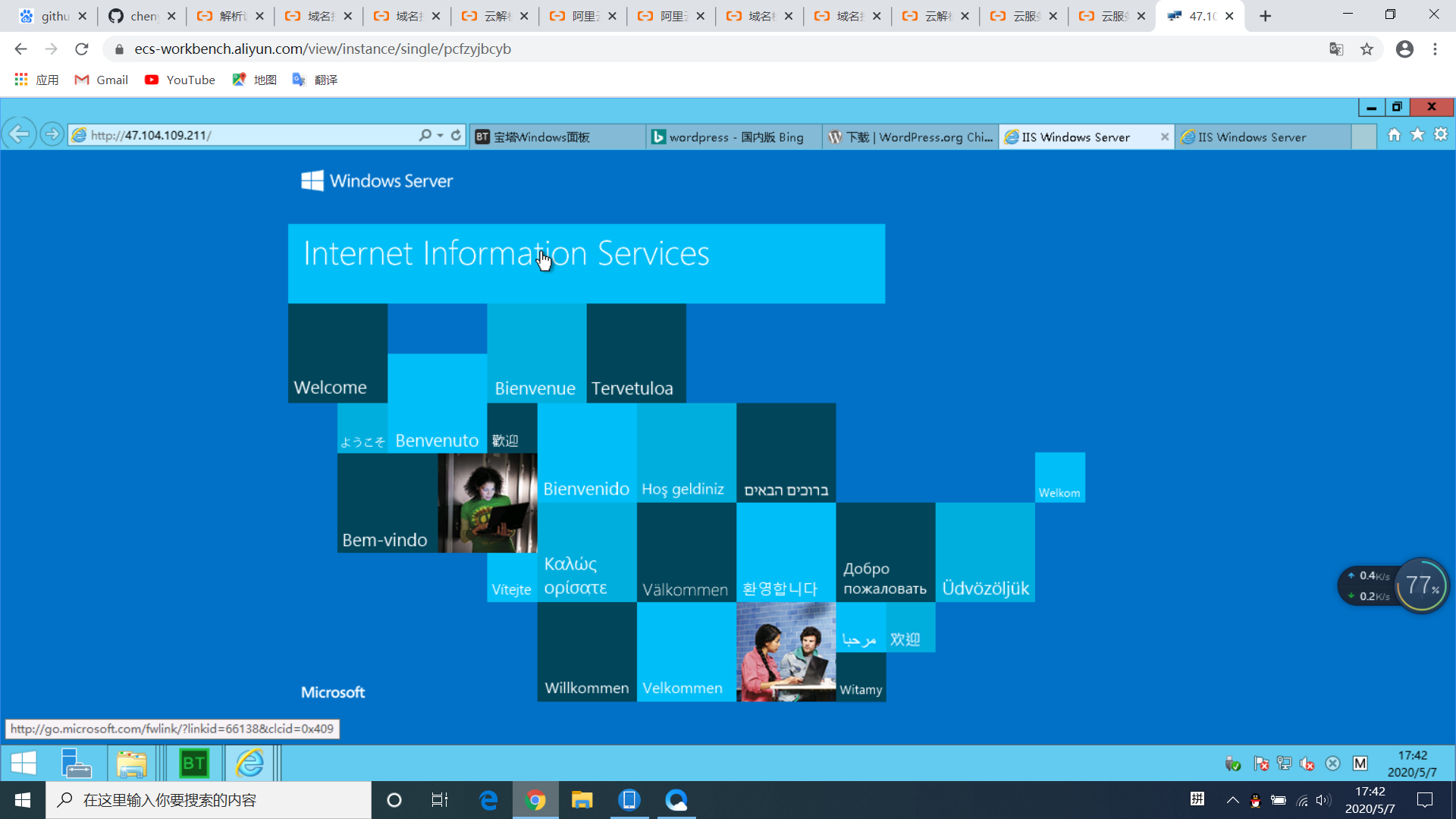Open BT panel icon in remote taskbar
This screenshot has height=819, width=1456.
pyautogui.click(x=193, y=763)
